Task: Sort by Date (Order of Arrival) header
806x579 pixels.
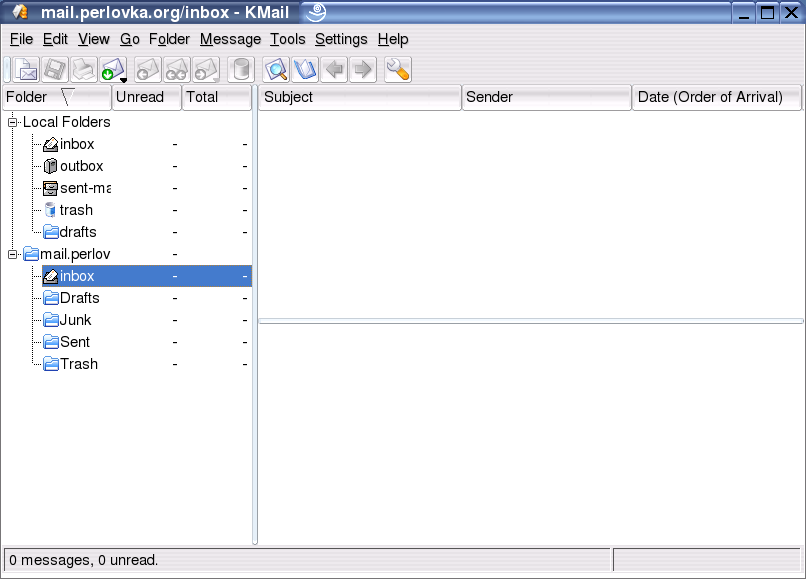Action: point(717,97)
